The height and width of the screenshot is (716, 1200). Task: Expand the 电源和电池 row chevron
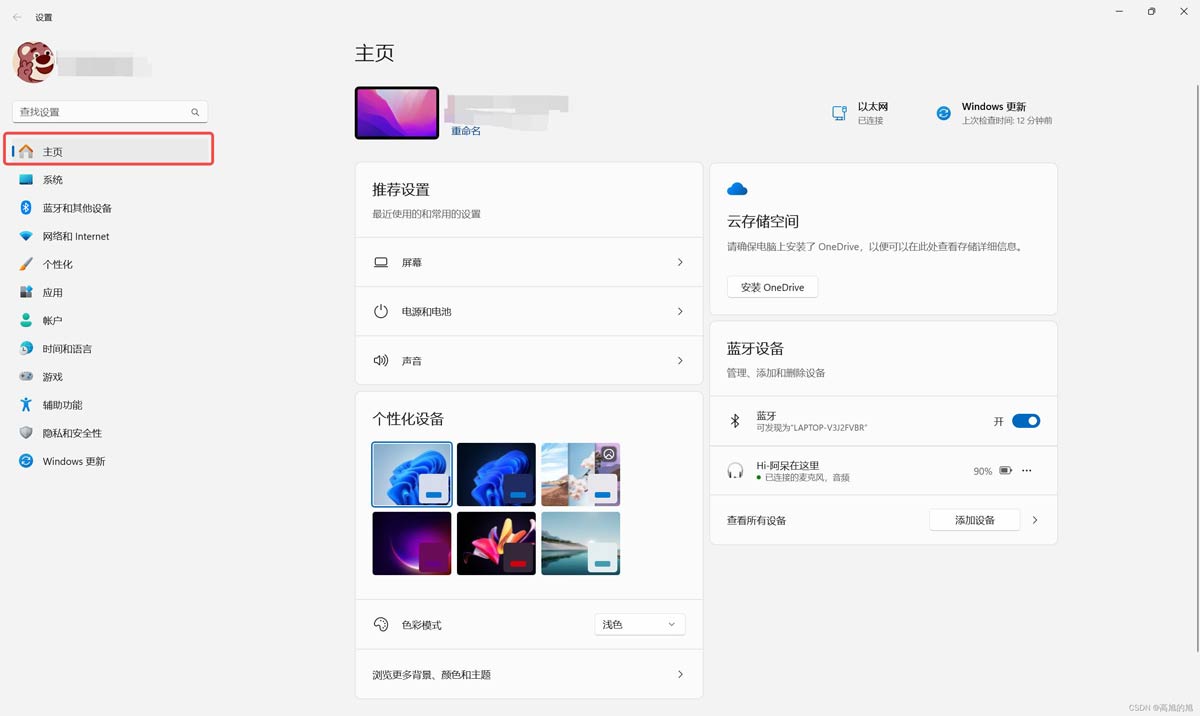[x=680, y=311]
